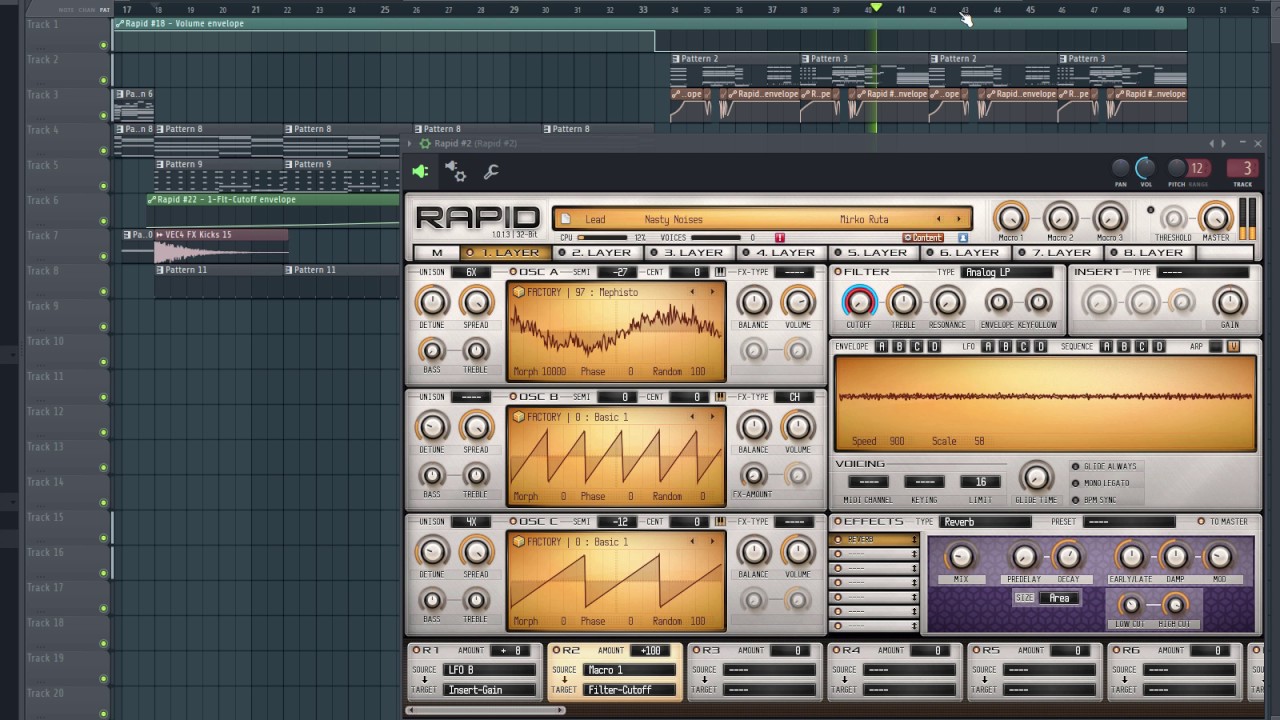Toggle the Filter section power
The image size is (1280, 720).
tap(838, 272)
